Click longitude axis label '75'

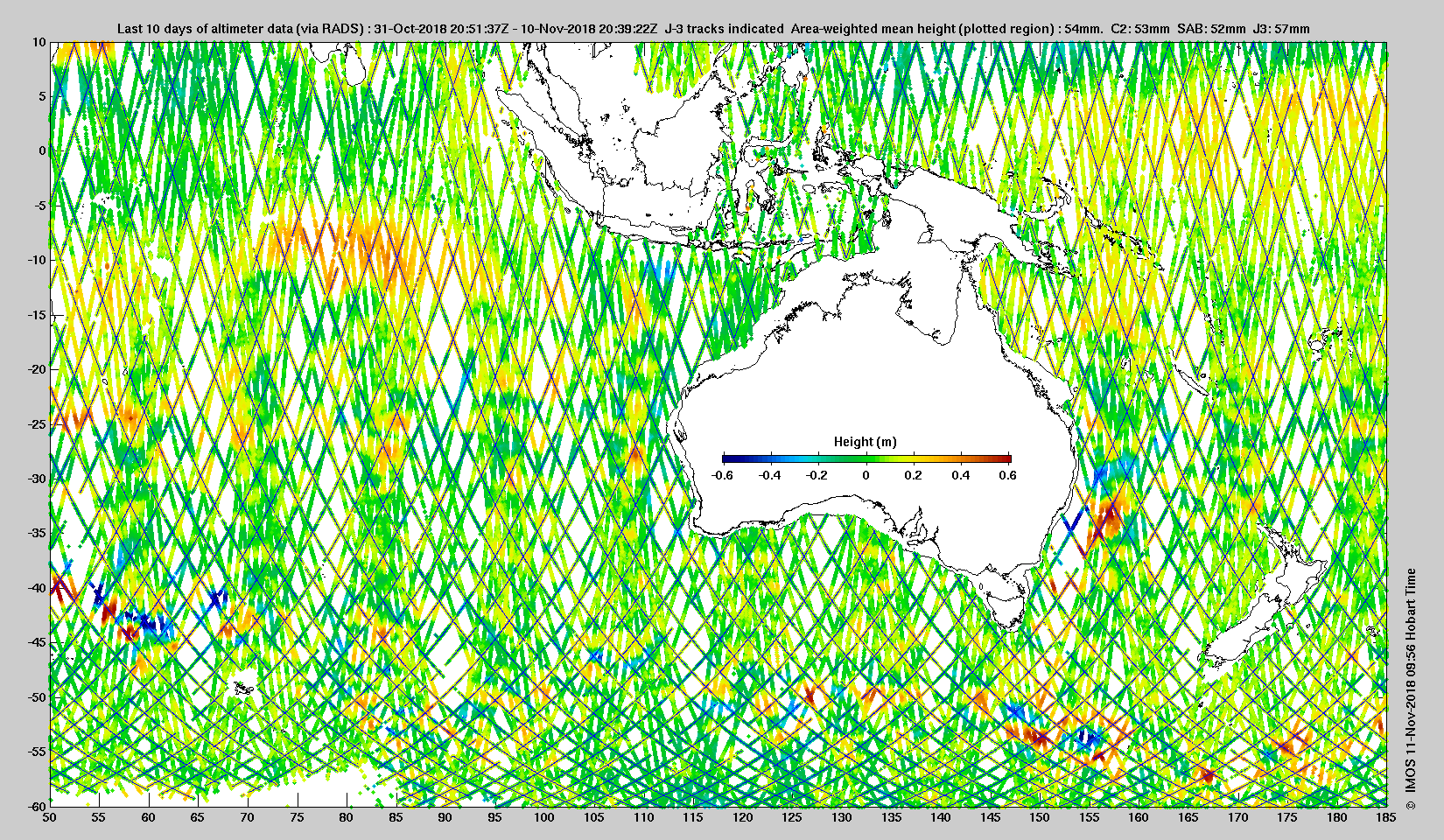(x=297, y=817)
